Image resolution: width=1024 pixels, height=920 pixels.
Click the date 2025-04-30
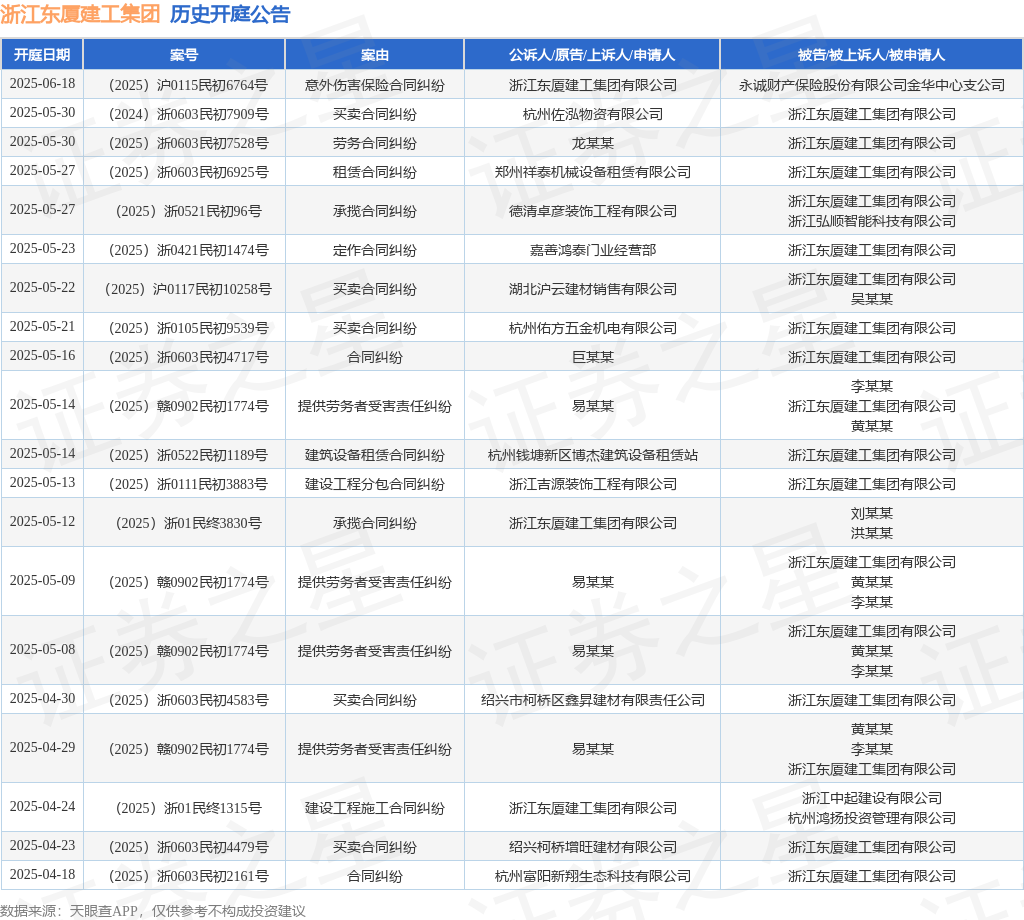coord(42,699)
